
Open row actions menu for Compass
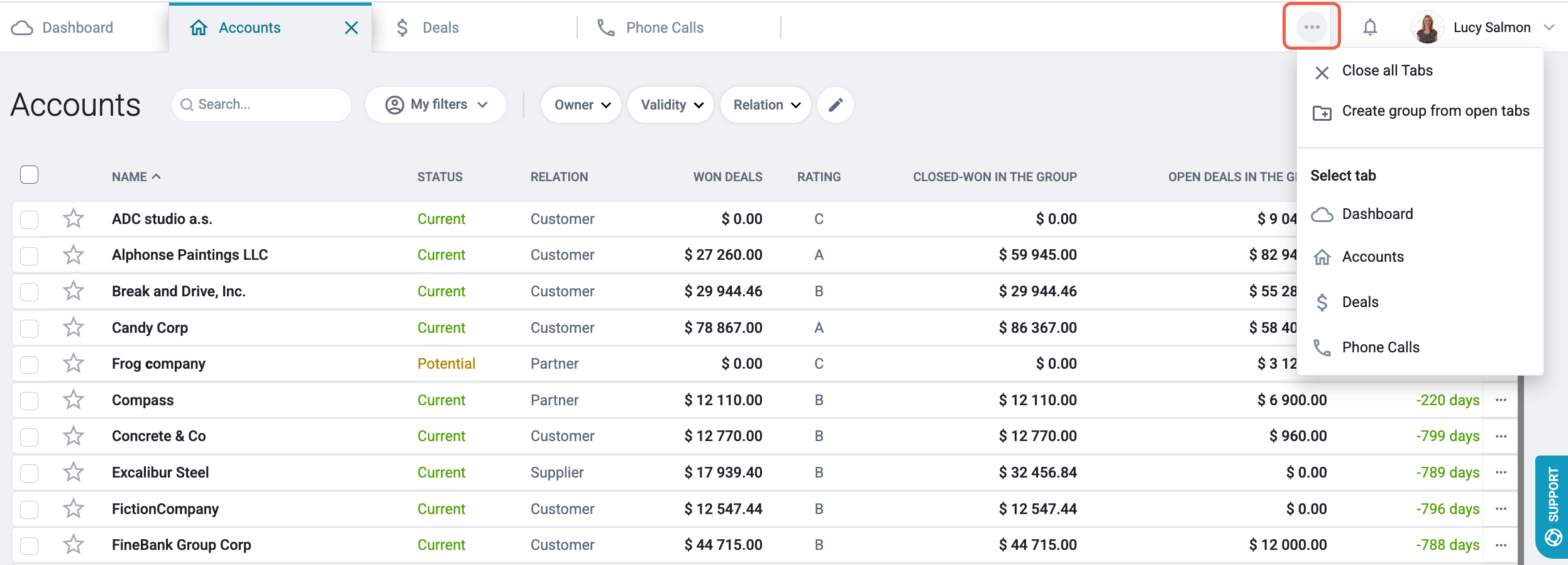coord(1501,400)
